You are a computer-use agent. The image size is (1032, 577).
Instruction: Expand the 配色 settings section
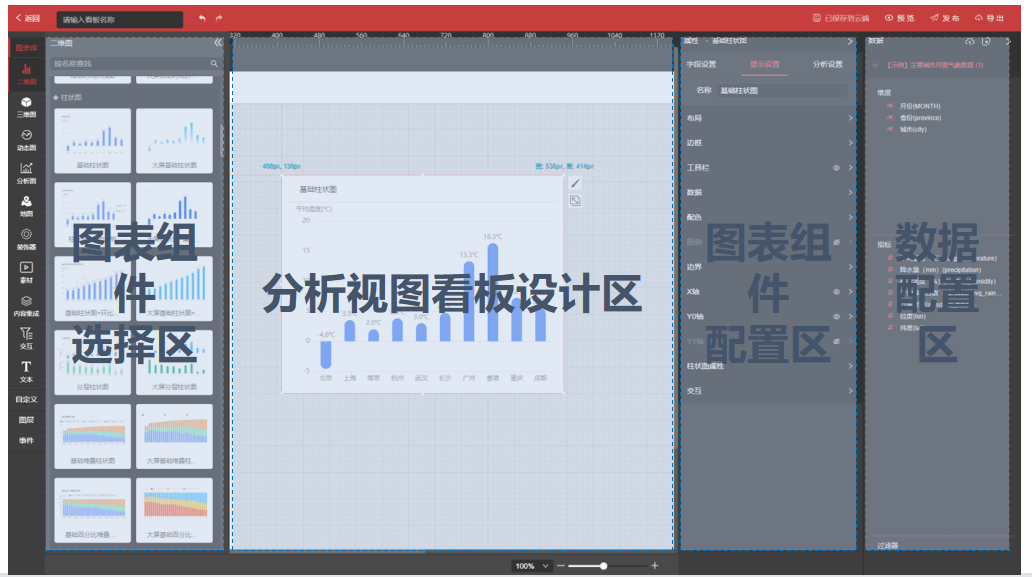click(x=768, y=217)
